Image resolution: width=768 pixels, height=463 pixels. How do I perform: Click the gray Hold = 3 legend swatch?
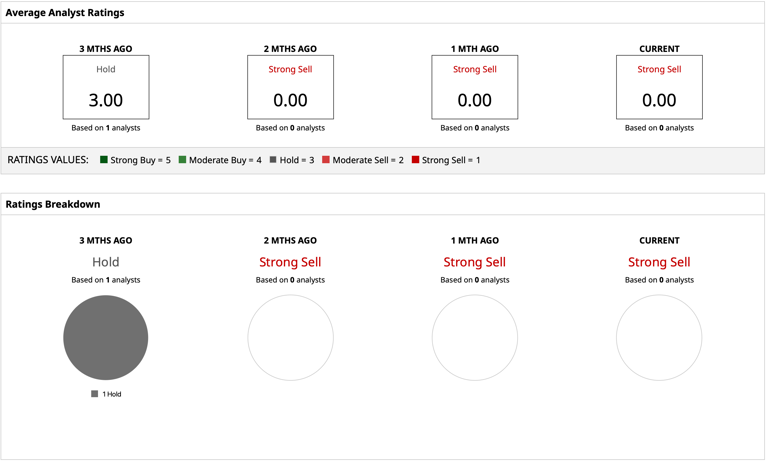273,160
